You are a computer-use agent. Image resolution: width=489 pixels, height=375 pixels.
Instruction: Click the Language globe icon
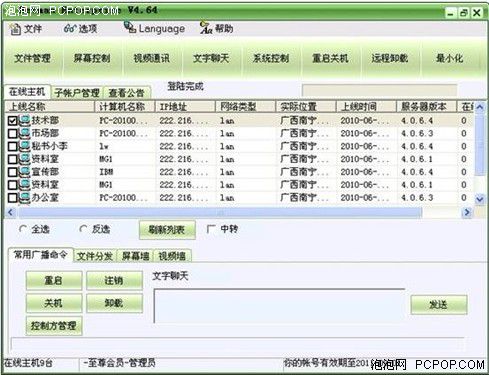click(x=129, y=27)
